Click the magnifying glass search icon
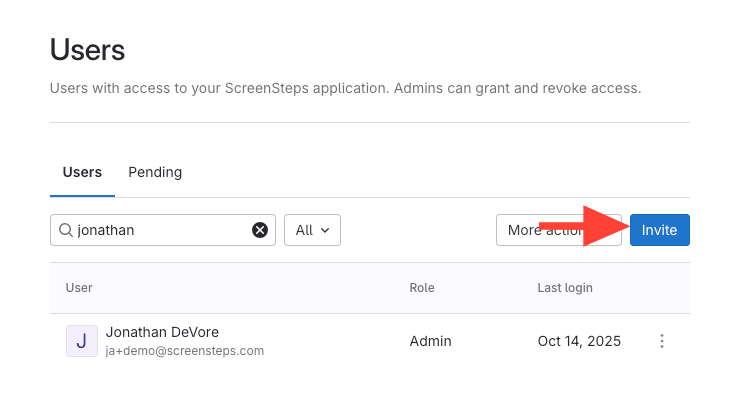 coord(66,230)
